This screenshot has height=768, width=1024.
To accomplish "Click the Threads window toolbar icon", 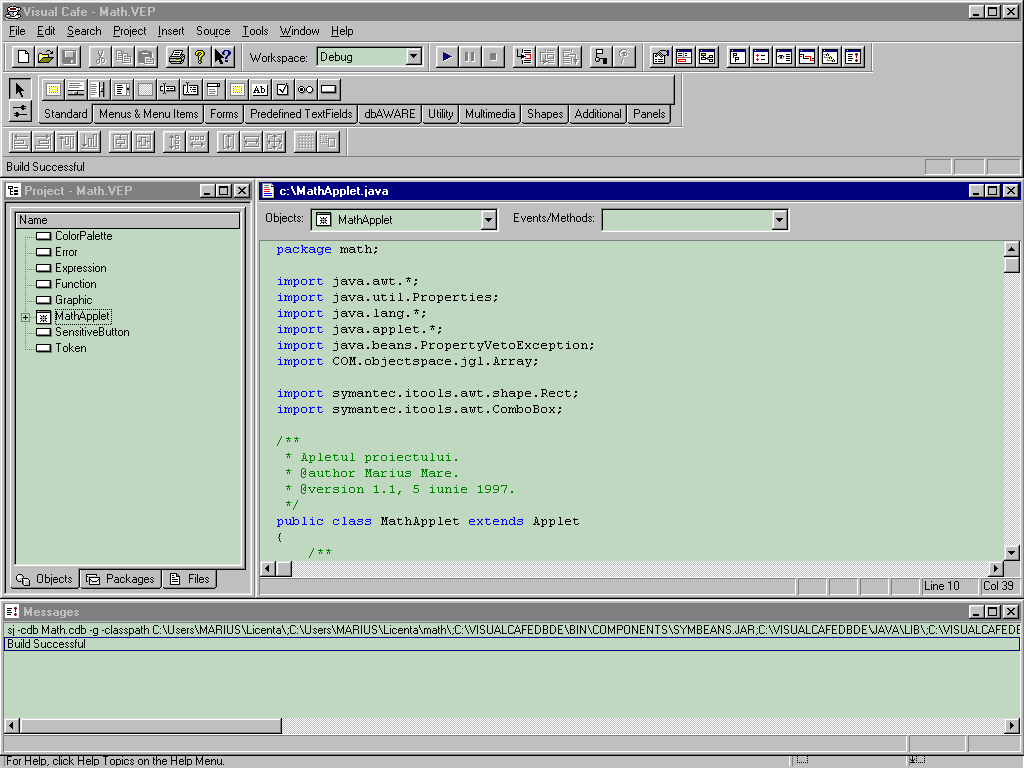I will [830, 57].
